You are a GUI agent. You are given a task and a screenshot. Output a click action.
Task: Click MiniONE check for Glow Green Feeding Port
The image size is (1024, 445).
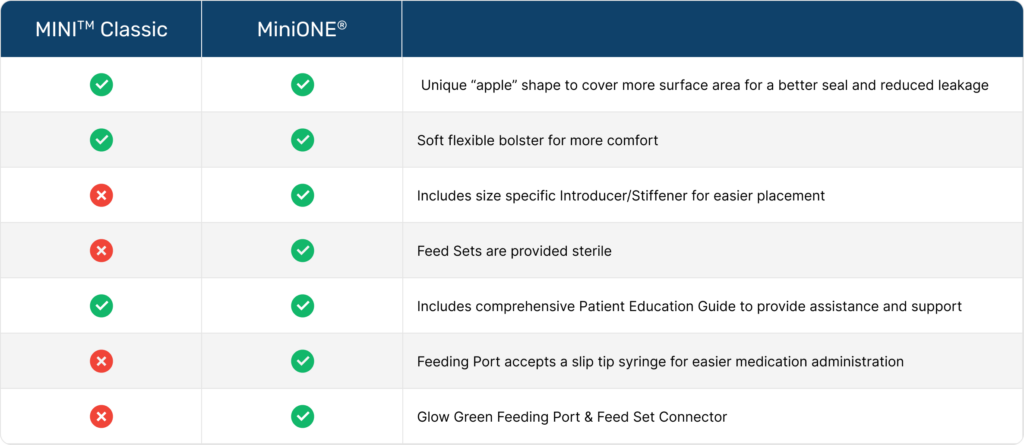302,416
